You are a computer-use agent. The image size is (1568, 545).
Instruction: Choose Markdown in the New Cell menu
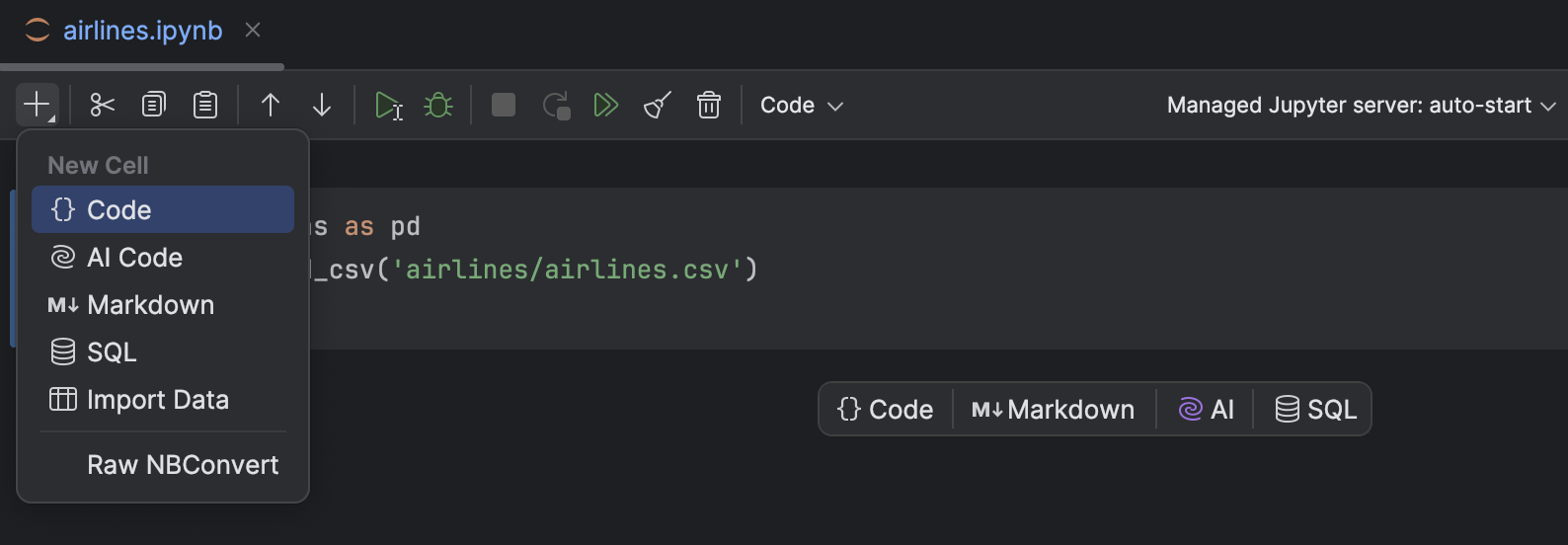tap(150, 305)
